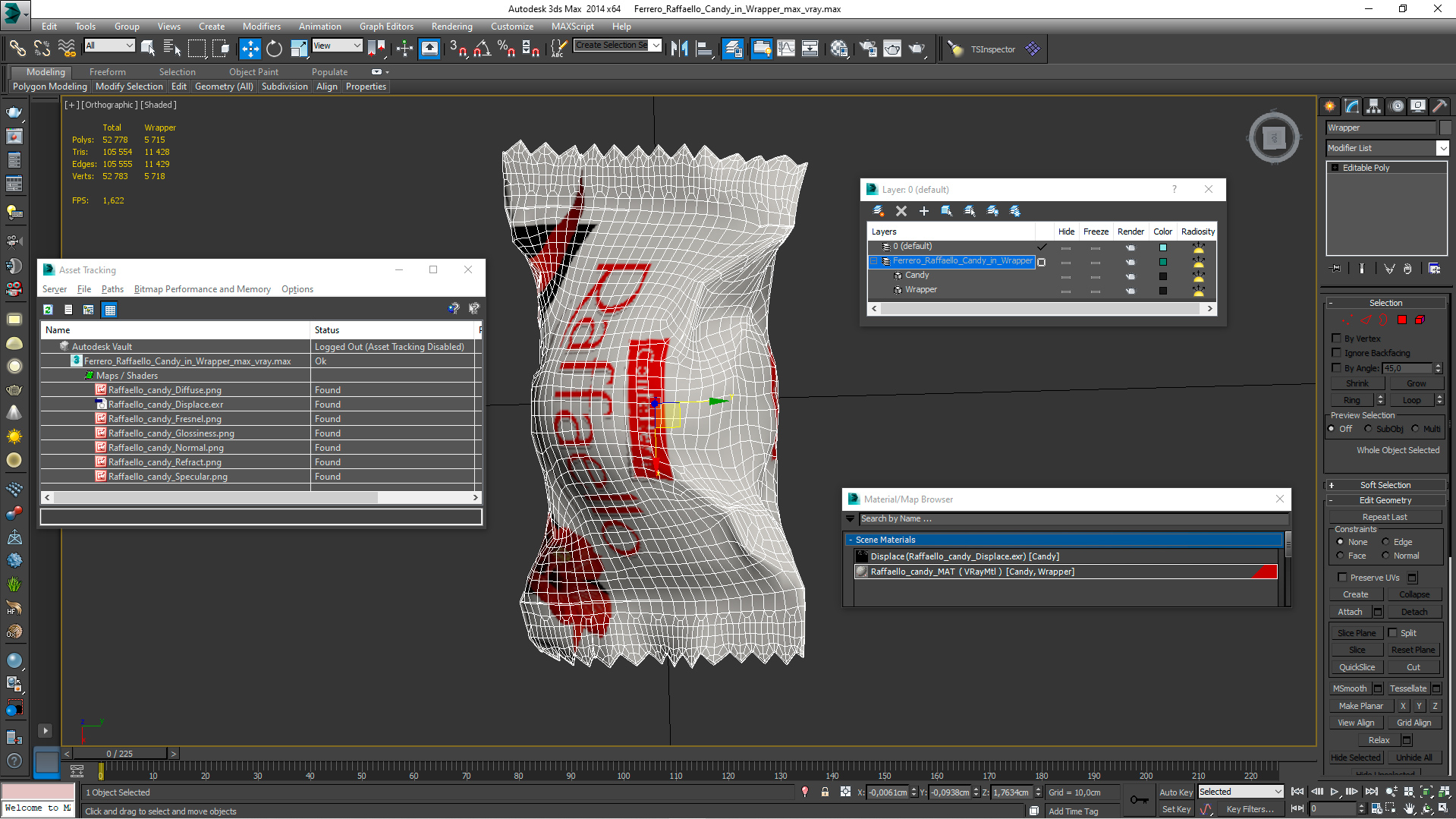Click Delete Layer X icon in Layer dialog
Viewport: 1456px width, 819px height.
click(901, 211)
